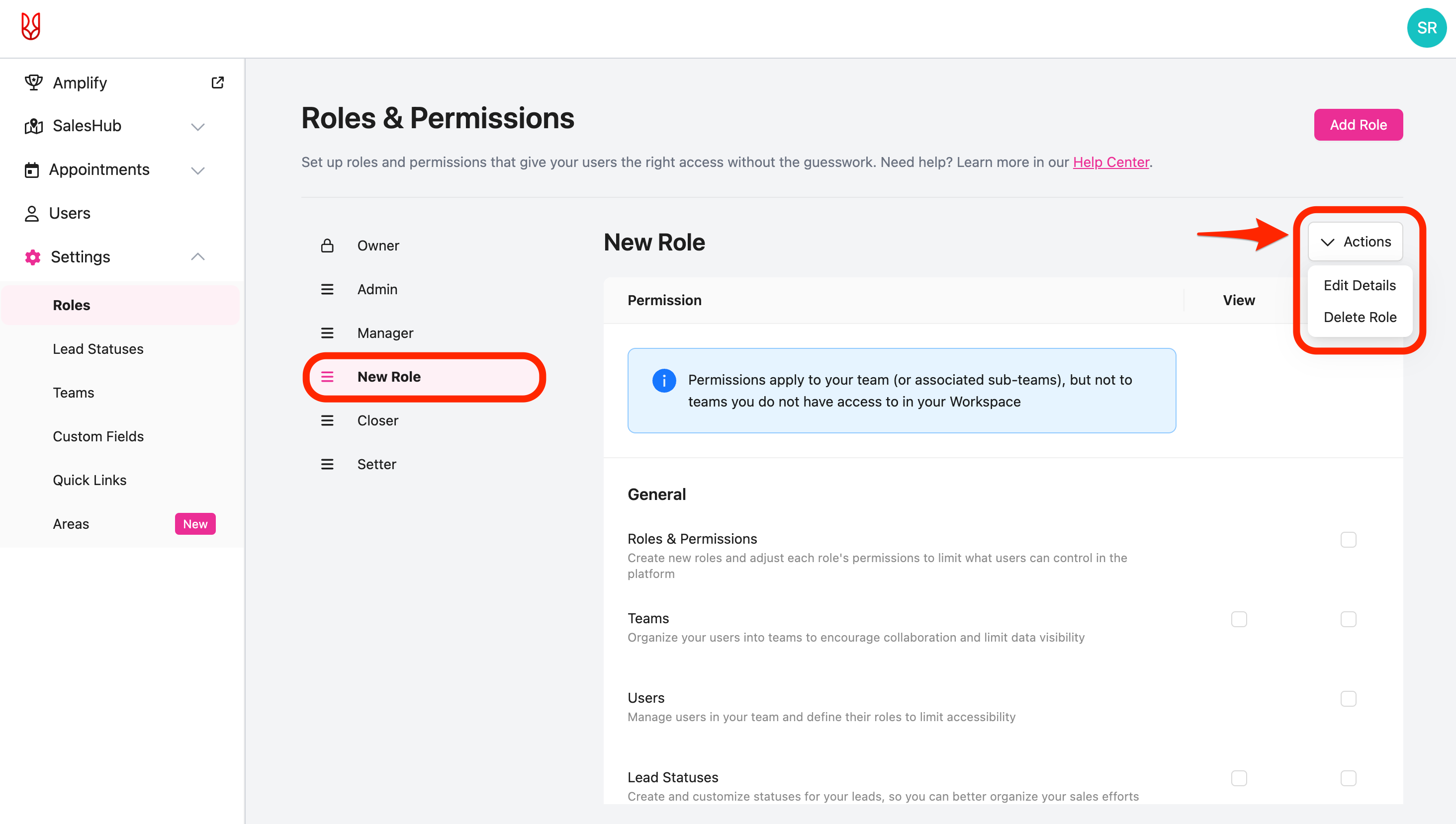Click the Owner role lock icon
This screenshot has height=824, width=1456.
point(327,246)
